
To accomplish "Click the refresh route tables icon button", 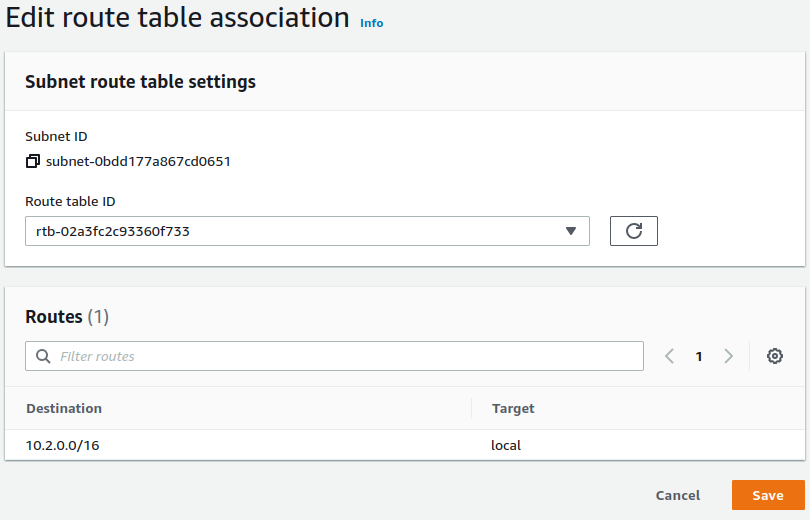I will pyautogui.click(x=633, y=231).
